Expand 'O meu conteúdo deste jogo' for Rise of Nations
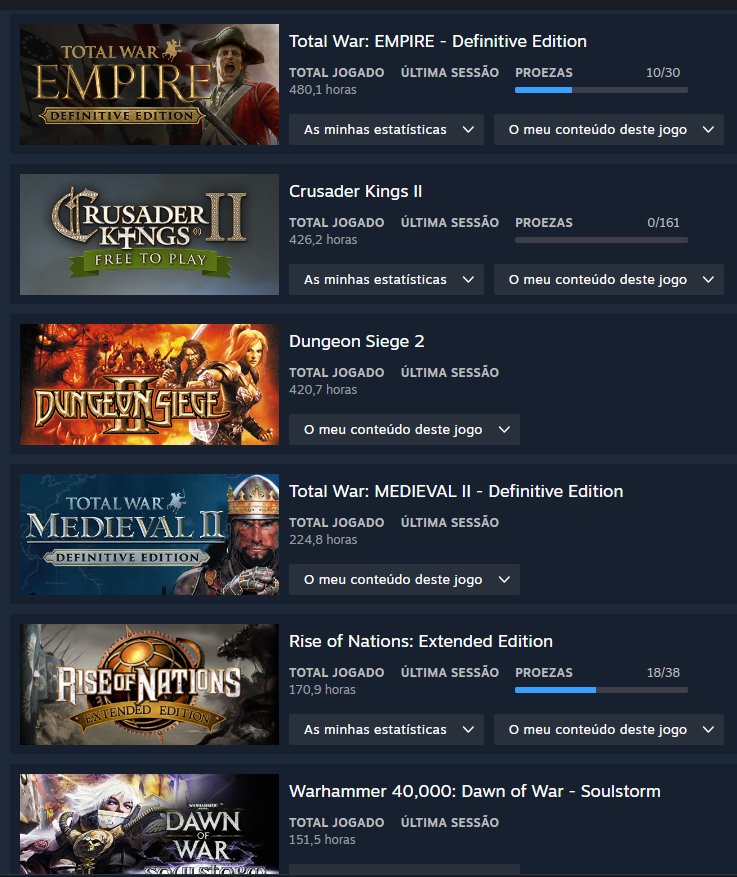This screenshot has width=737, height=877. point(609,729)
